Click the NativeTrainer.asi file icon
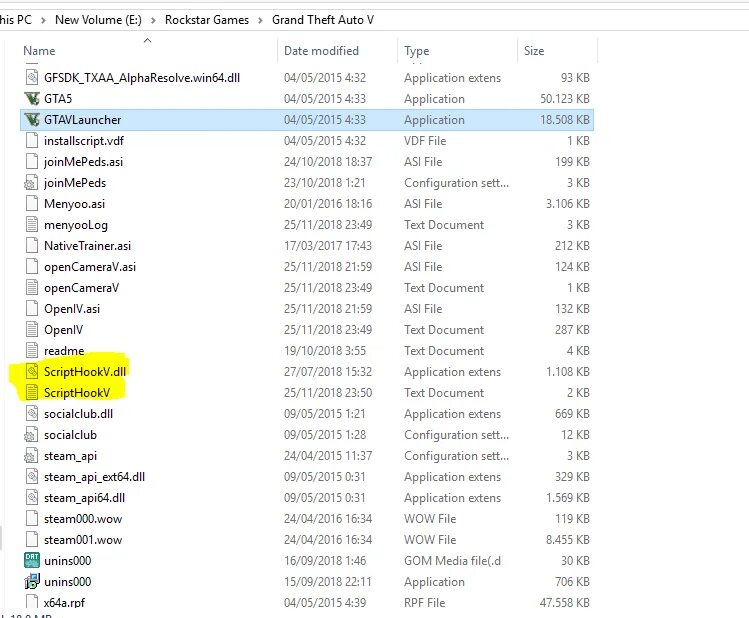Image resolution: width=749 pixels, height=618 pixels. coord(32,246)
